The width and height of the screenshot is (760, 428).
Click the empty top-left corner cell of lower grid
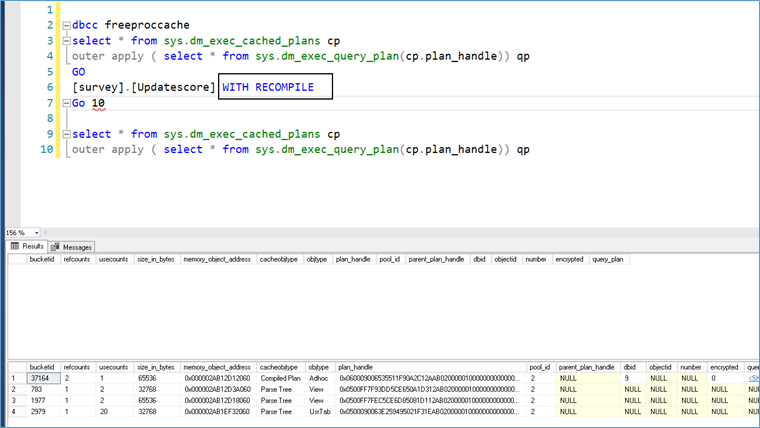[17, 367]
